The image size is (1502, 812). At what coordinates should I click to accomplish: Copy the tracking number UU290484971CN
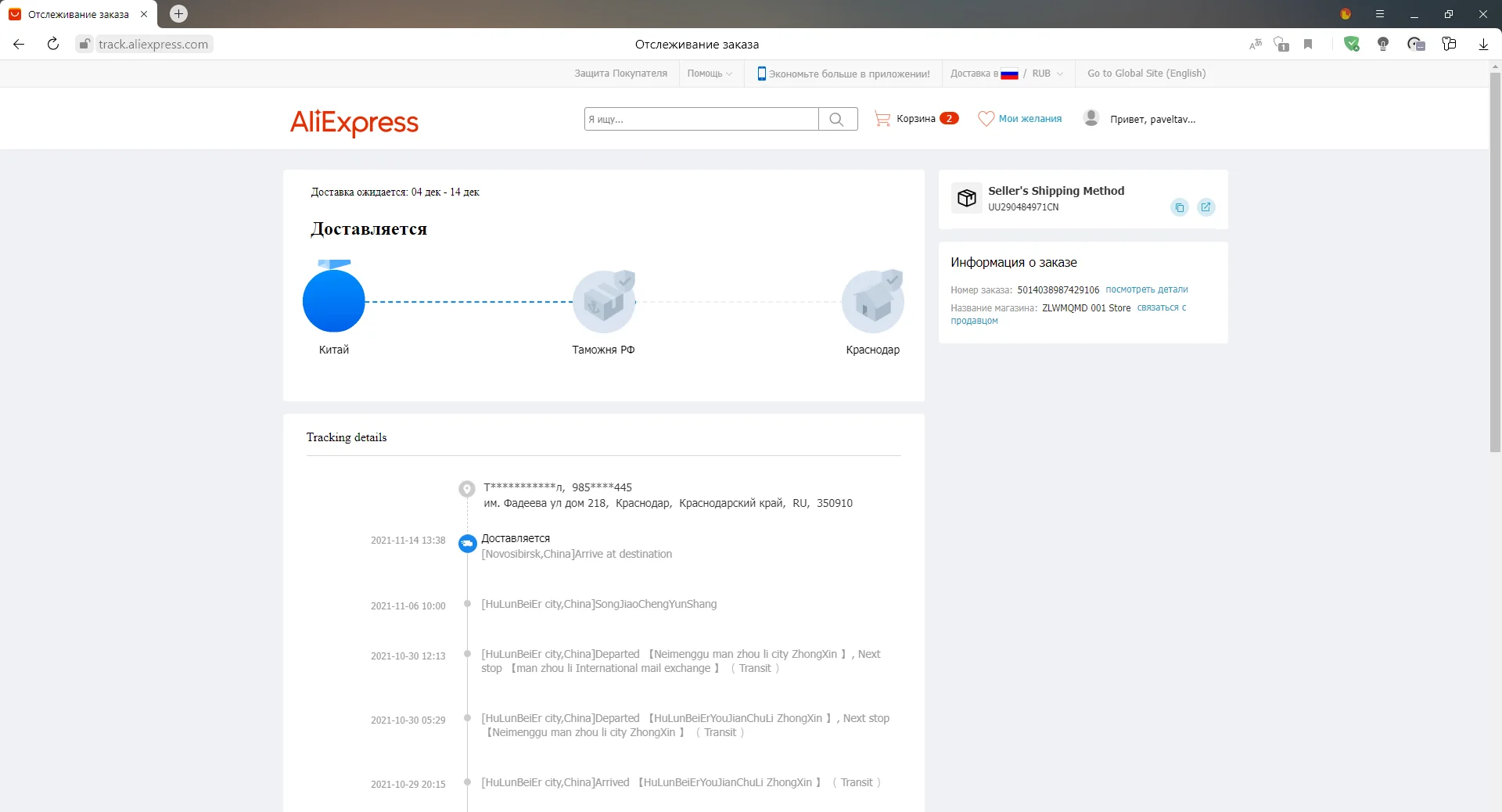tap(1180, 207)
